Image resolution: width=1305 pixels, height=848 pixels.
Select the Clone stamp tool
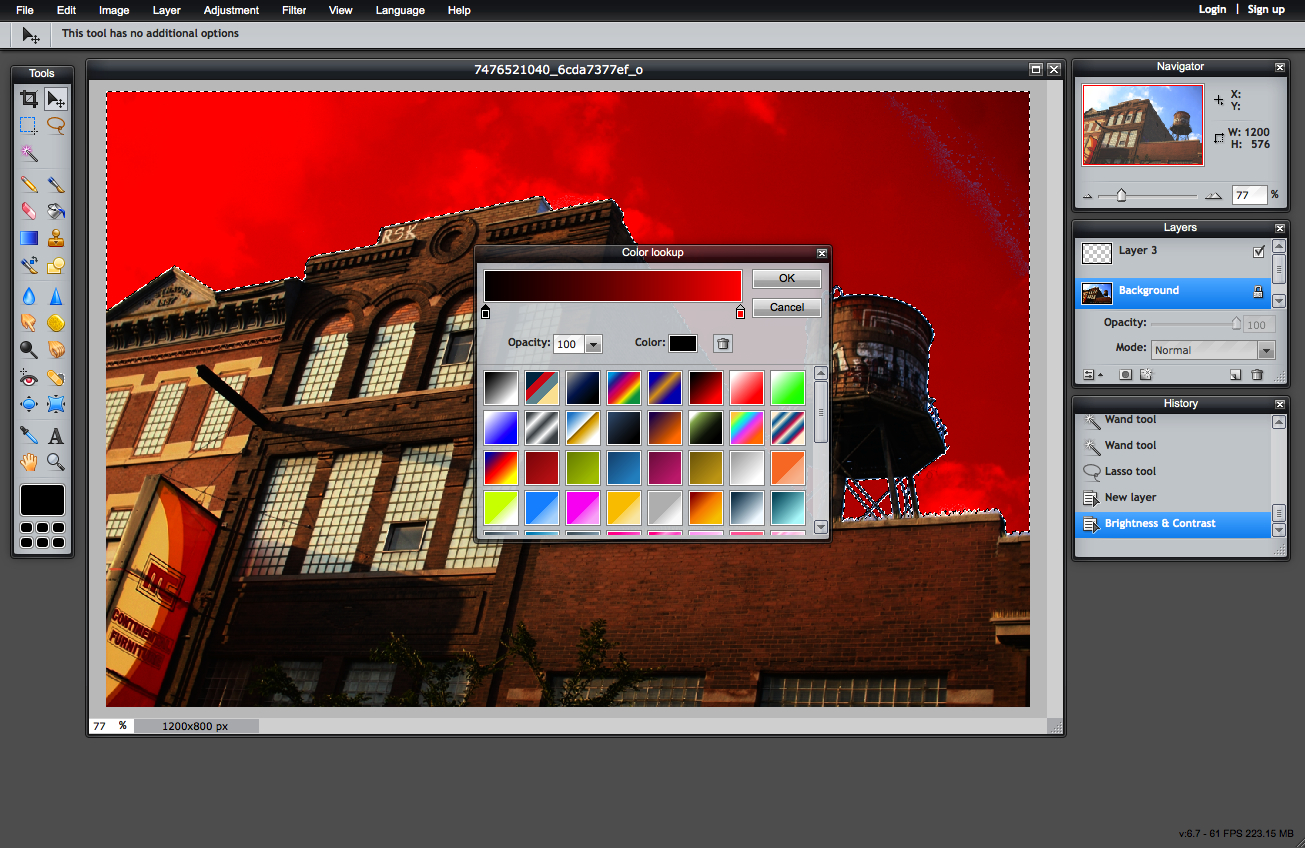pos(56,238)
